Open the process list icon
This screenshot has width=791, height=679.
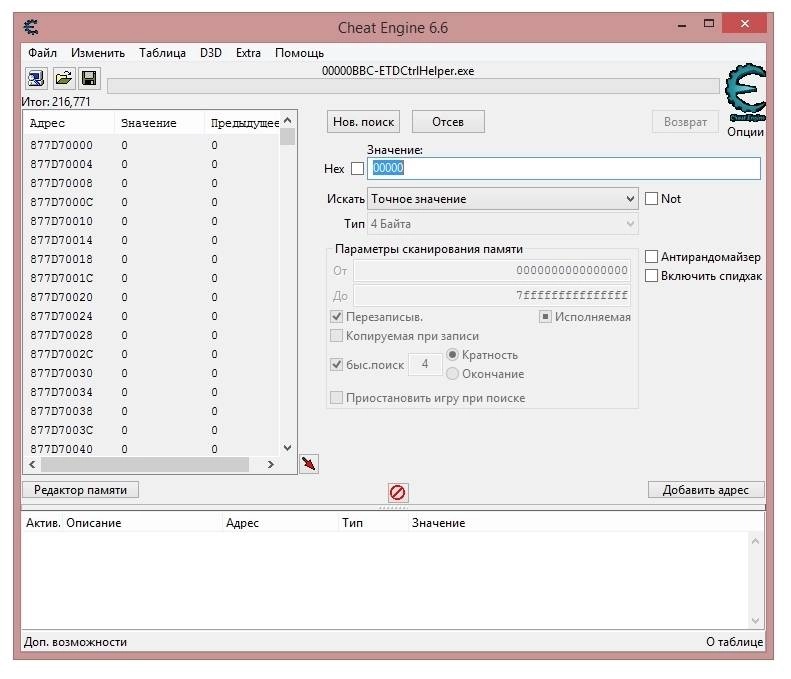pyautogui.click(x=36, y=78)
